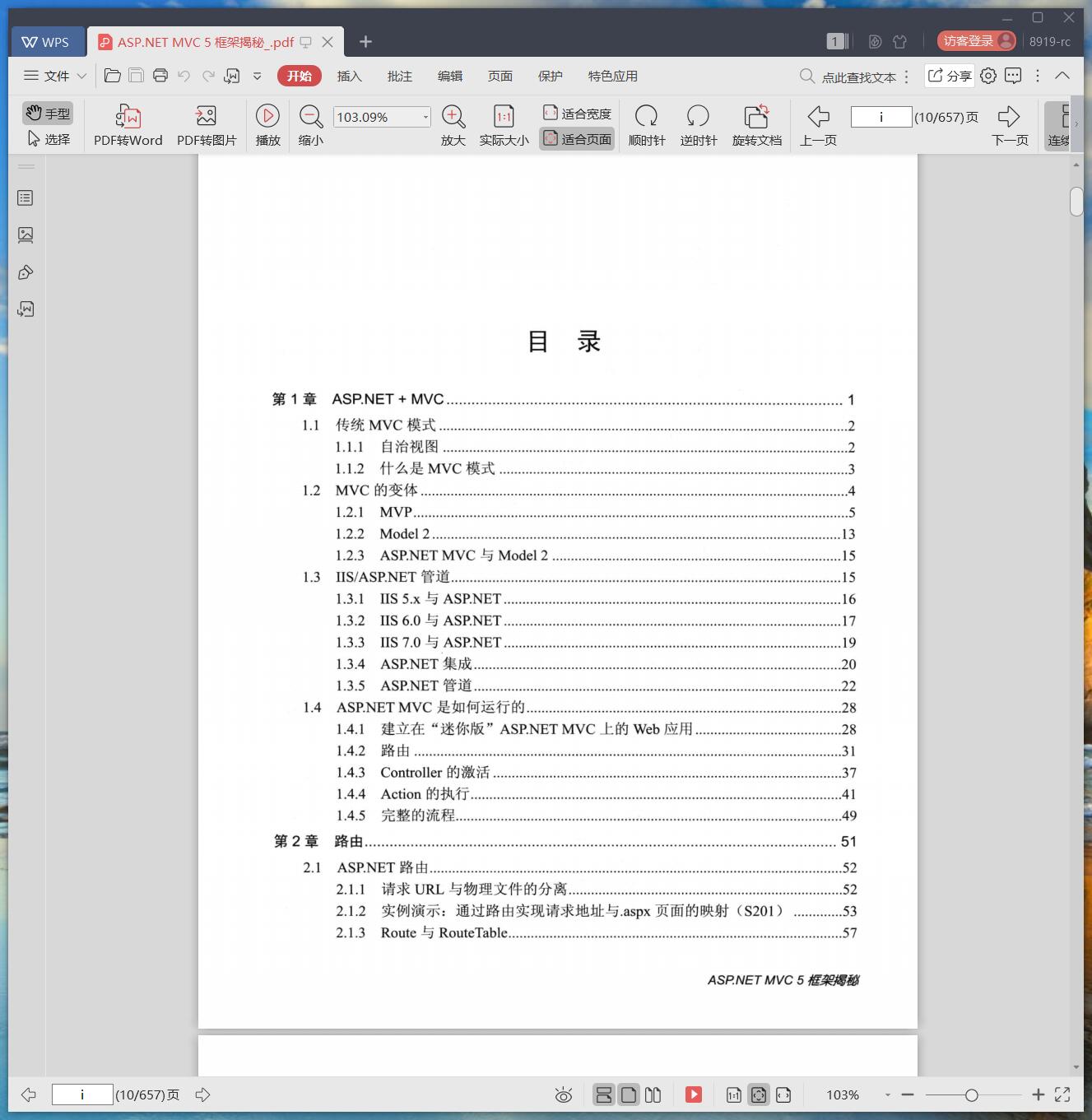The width and height of the screenshot is (1092, 1120).
Task: Click the comment bubble icon near 分享
Action: coord(1013,76)
